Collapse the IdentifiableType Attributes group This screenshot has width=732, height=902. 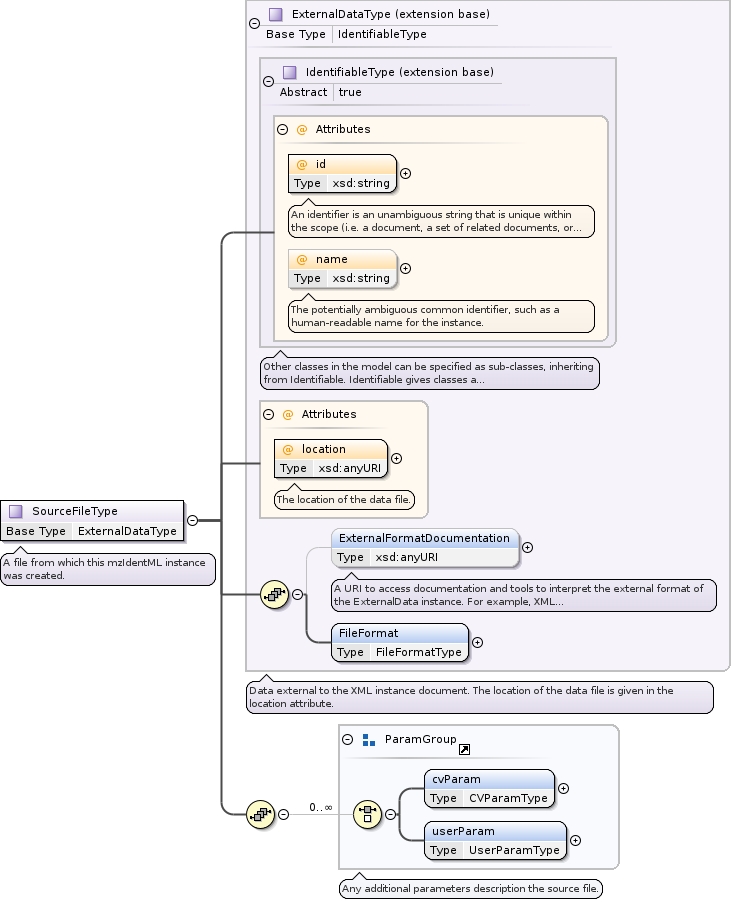pyautogui.click(x=283, y=129)
